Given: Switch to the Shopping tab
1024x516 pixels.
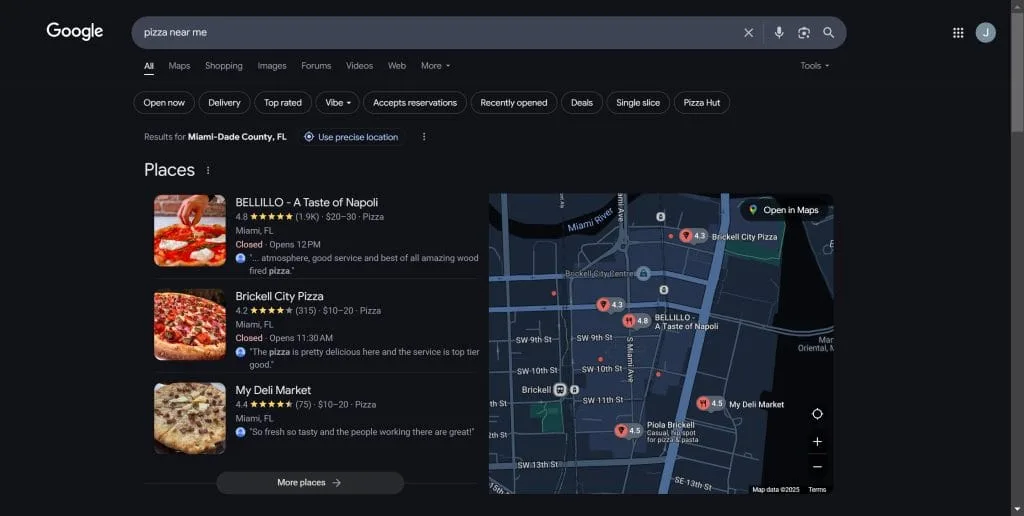Looking at the screenshot, I should click(223, 65).
